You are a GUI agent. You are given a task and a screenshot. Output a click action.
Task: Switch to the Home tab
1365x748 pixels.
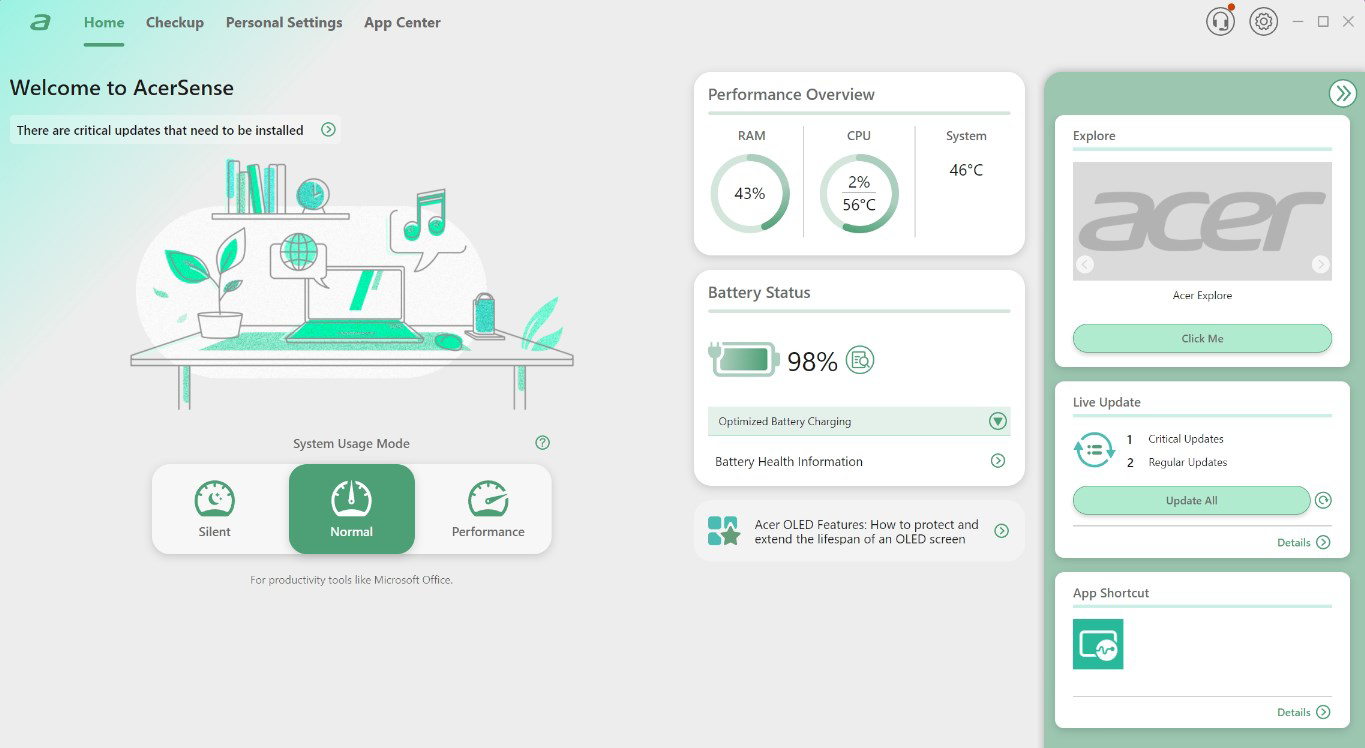pyautogui.click(x=104, y=22)
